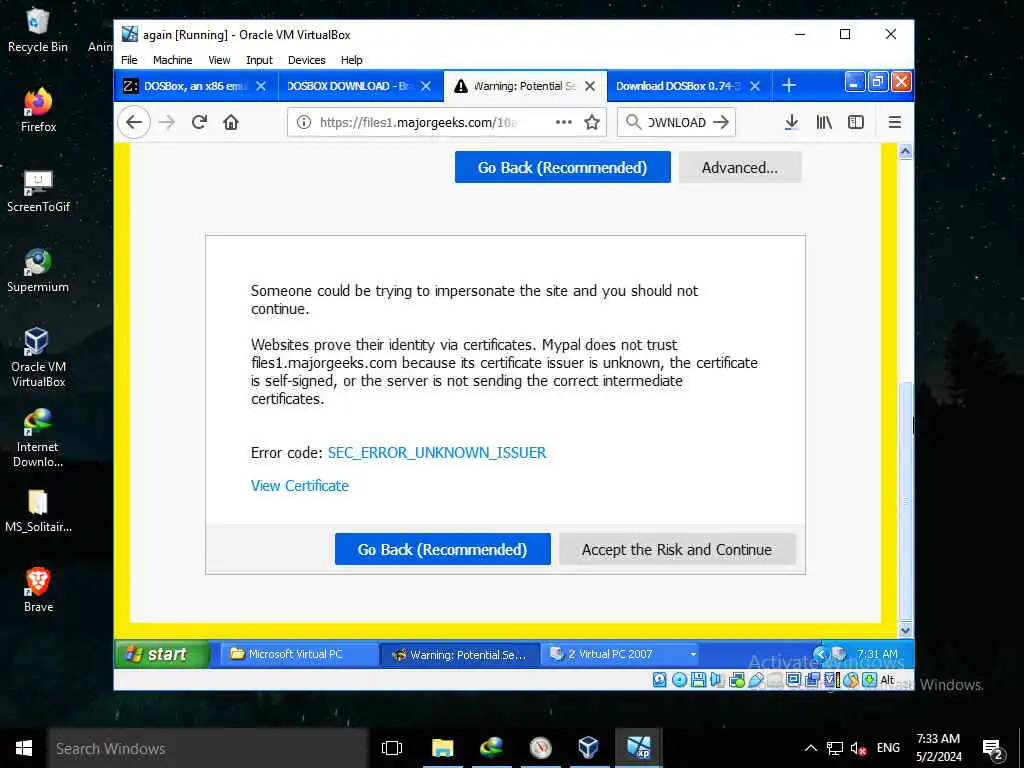
Task: Open VirtualBox Machine menu
Action: click(172, 60)
